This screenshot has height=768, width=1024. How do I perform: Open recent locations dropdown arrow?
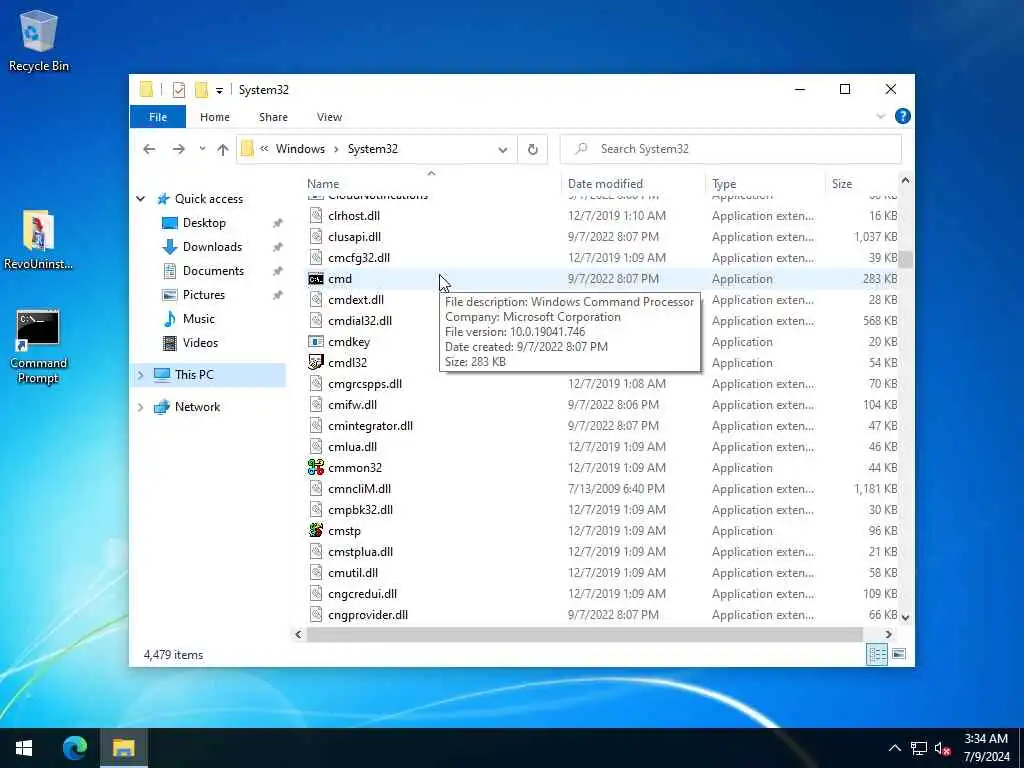(202, 149)
